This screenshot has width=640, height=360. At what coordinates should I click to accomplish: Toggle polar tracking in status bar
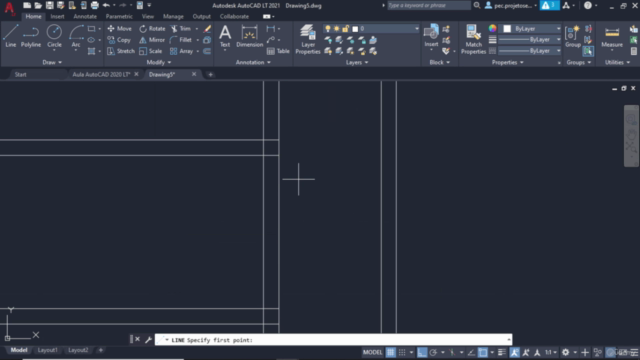(x=433, y=352)
